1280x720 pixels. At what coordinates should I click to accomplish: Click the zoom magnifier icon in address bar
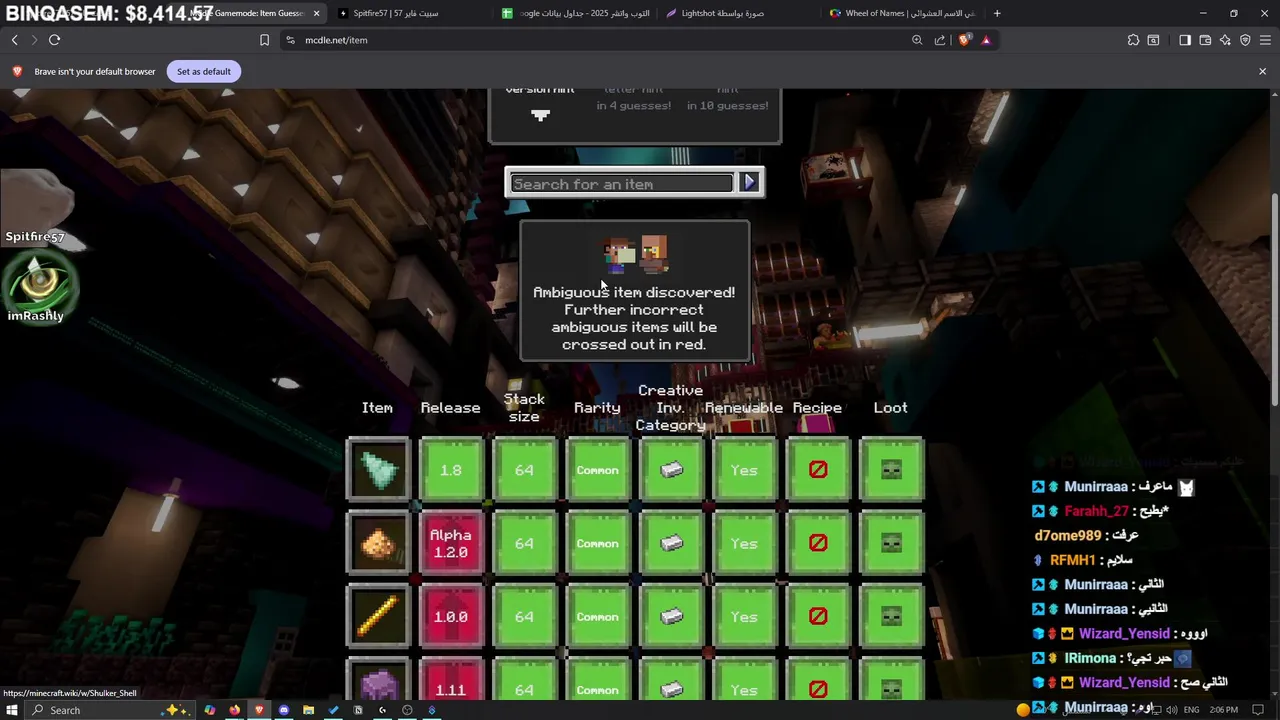917,40
